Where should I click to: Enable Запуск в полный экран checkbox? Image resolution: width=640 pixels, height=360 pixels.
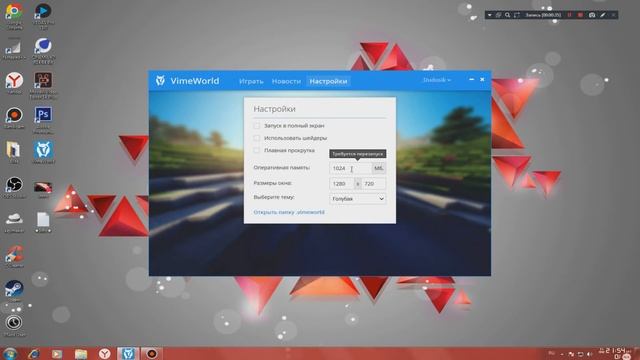[256, 126]
